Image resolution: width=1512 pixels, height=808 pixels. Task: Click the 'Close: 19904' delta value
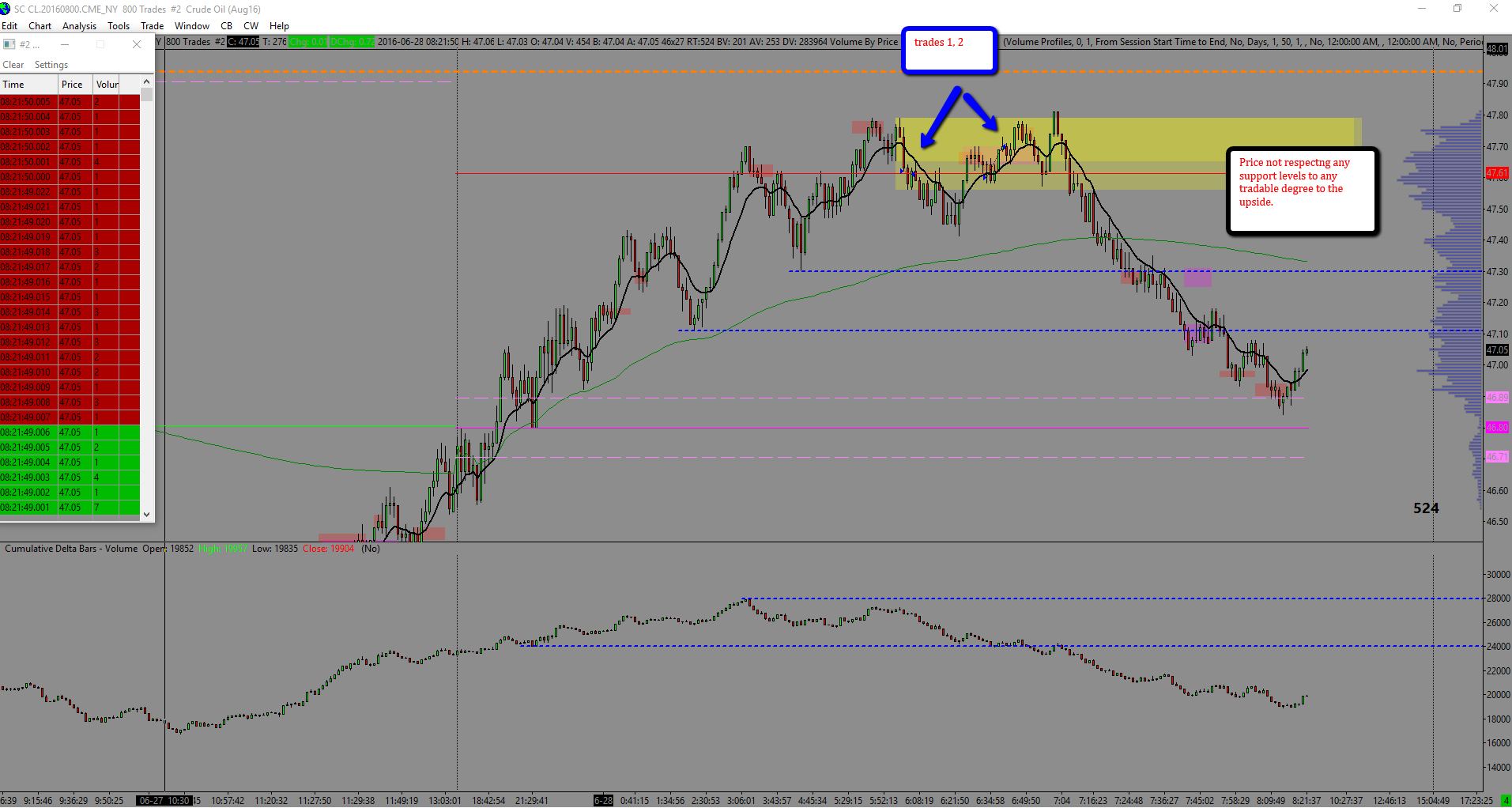328,549
